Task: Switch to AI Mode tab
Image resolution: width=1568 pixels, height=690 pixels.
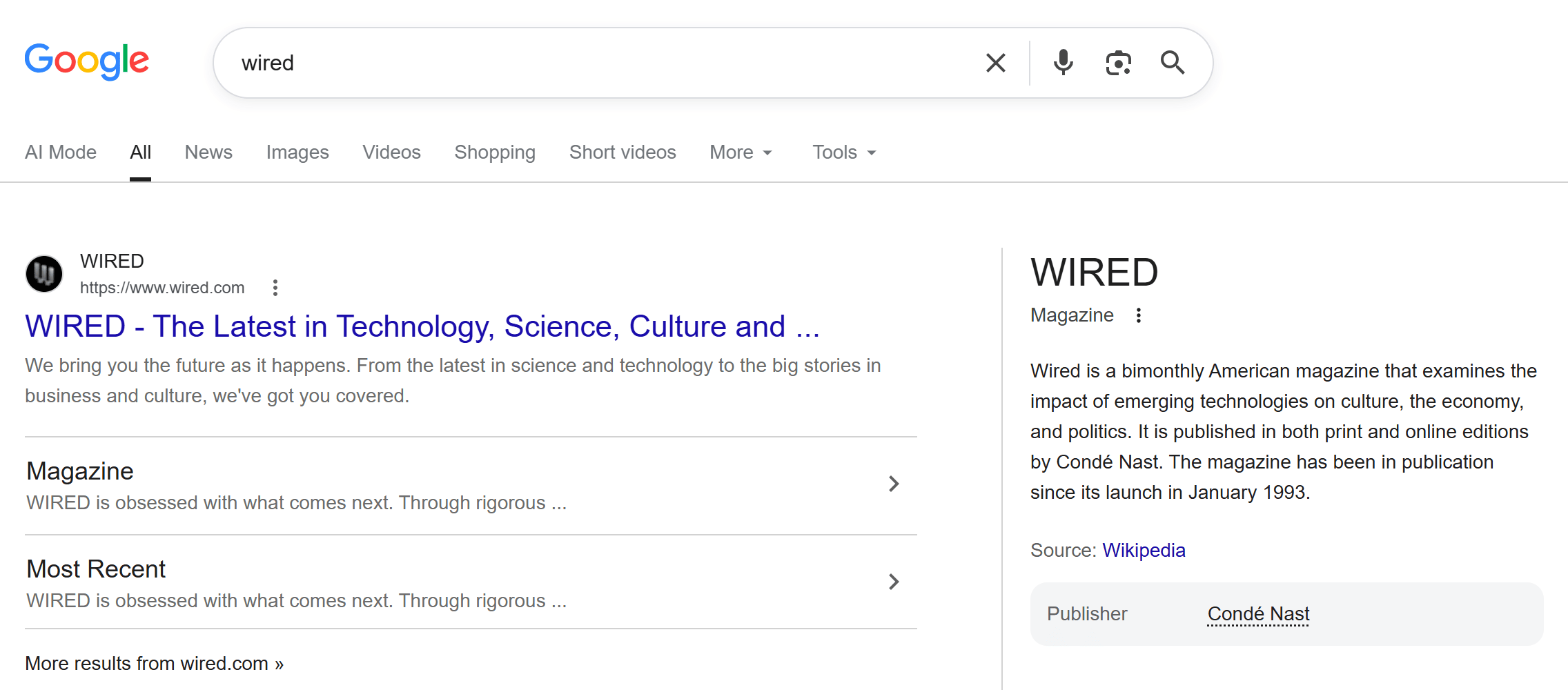Action: 61,152
